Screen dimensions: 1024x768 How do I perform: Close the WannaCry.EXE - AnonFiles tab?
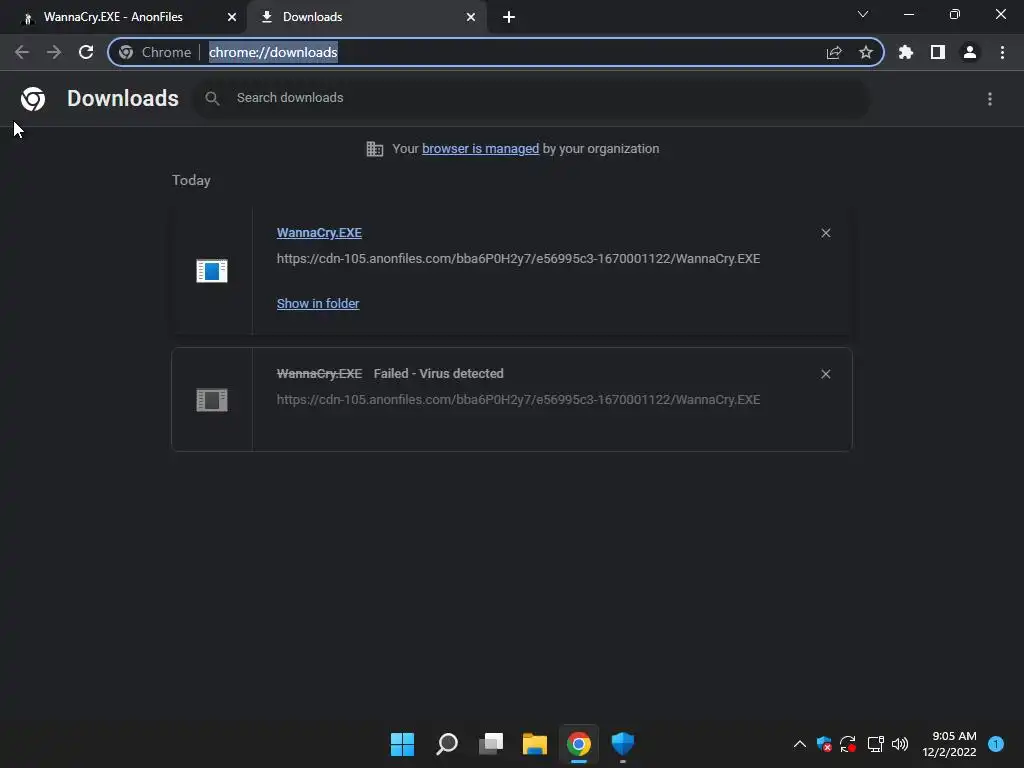232,17
